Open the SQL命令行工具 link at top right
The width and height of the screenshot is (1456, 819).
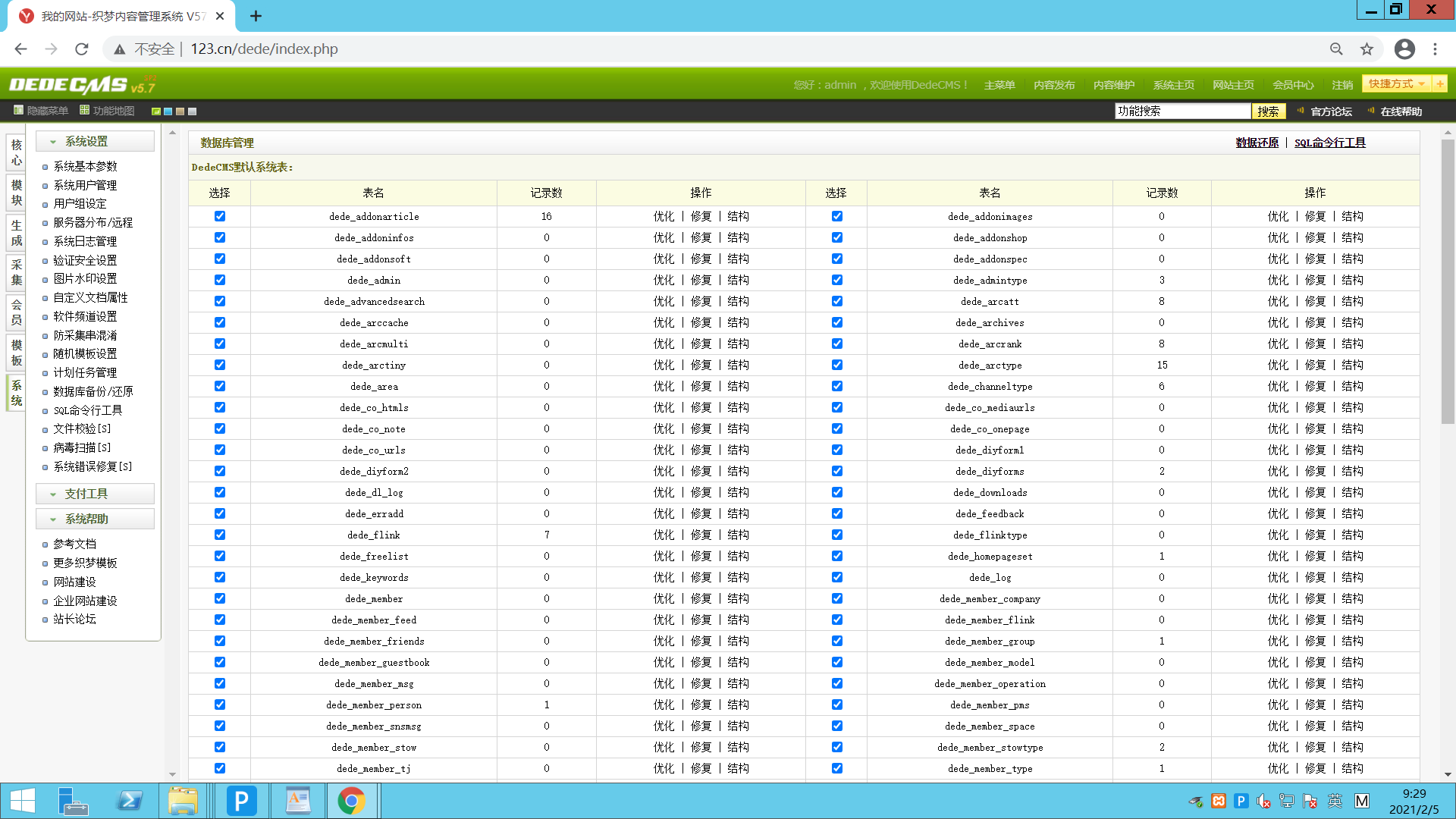coord(1329,143)
